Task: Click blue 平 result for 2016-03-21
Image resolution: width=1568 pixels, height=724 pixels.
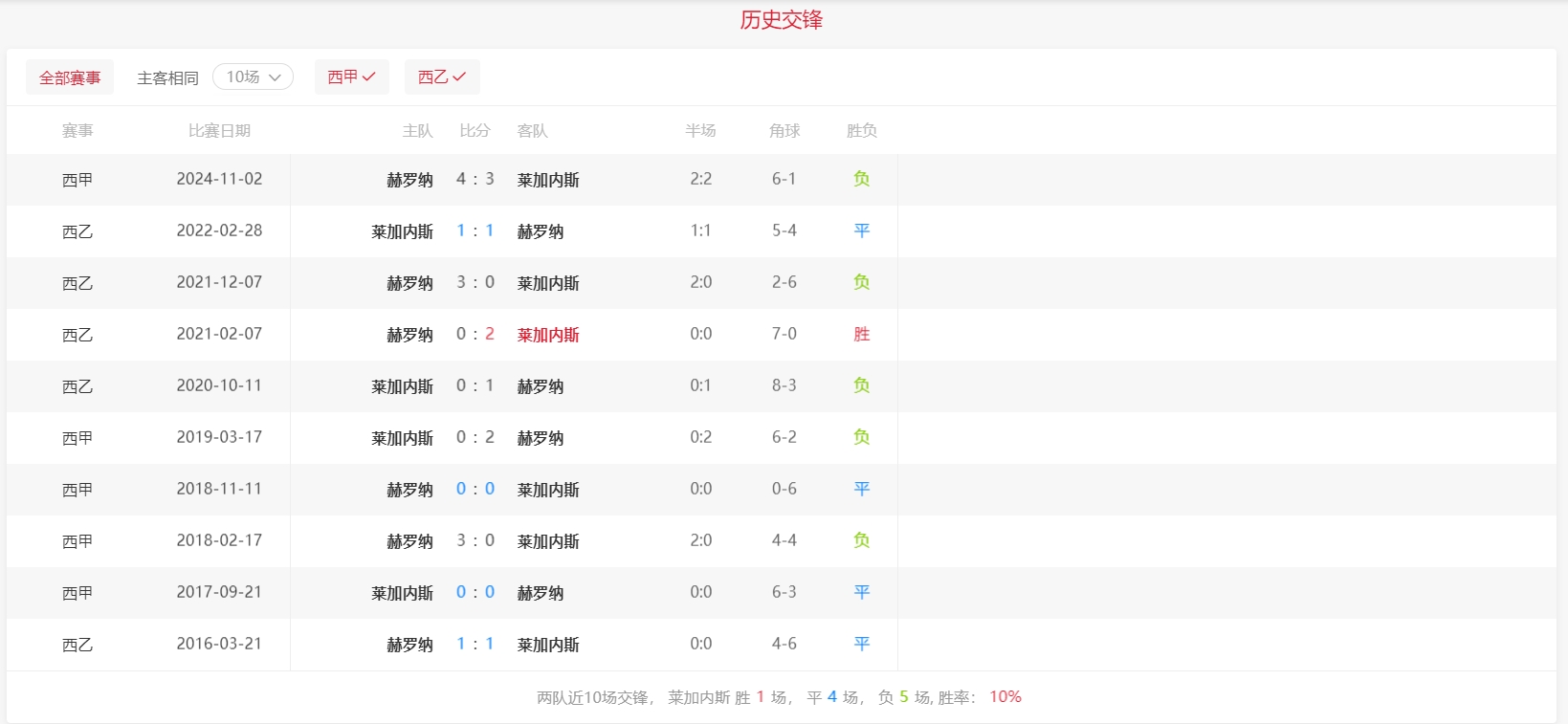Action: pyautogui.click(x=861, y=644)
